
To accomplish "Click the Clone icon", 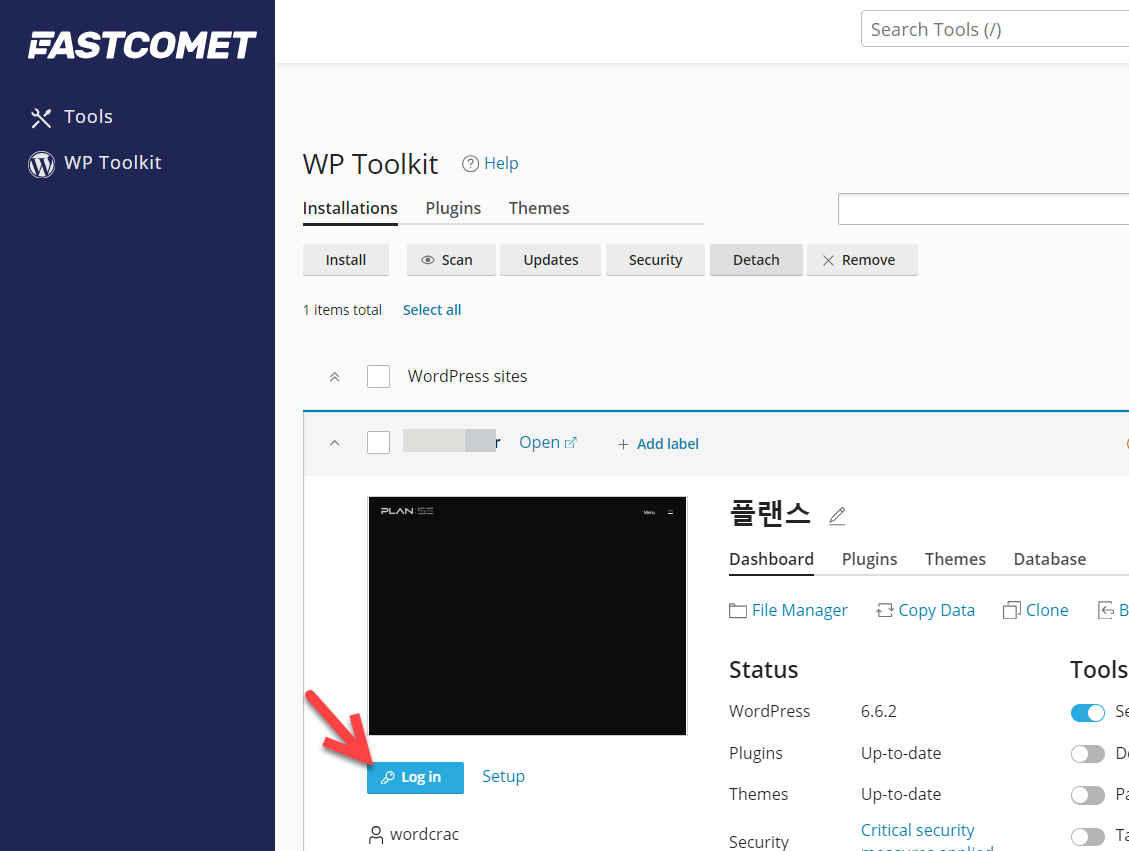I will pyautogui.click(x=1011, y=611).
